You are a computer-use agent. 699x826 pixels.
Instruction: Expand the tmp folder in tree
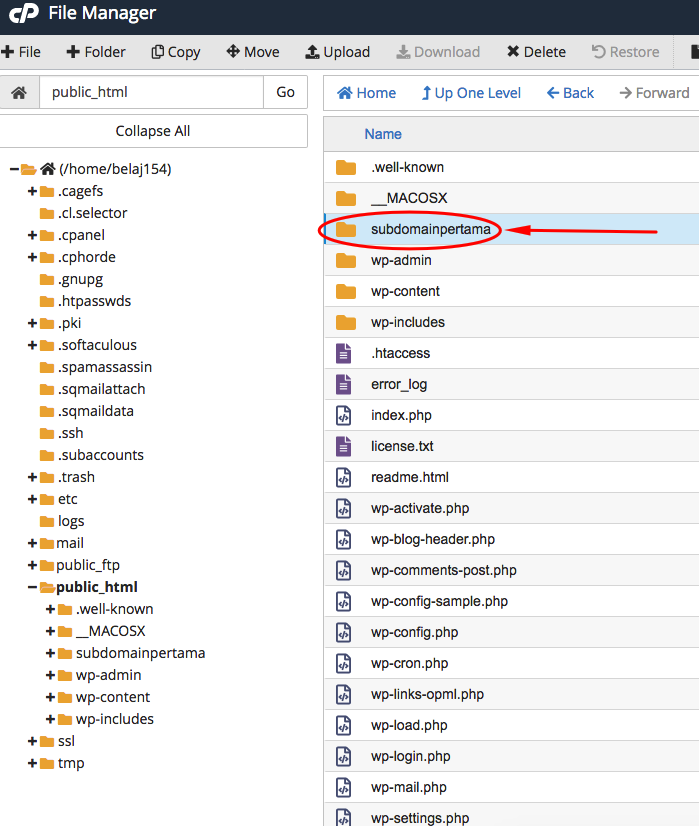pos(32,763)
